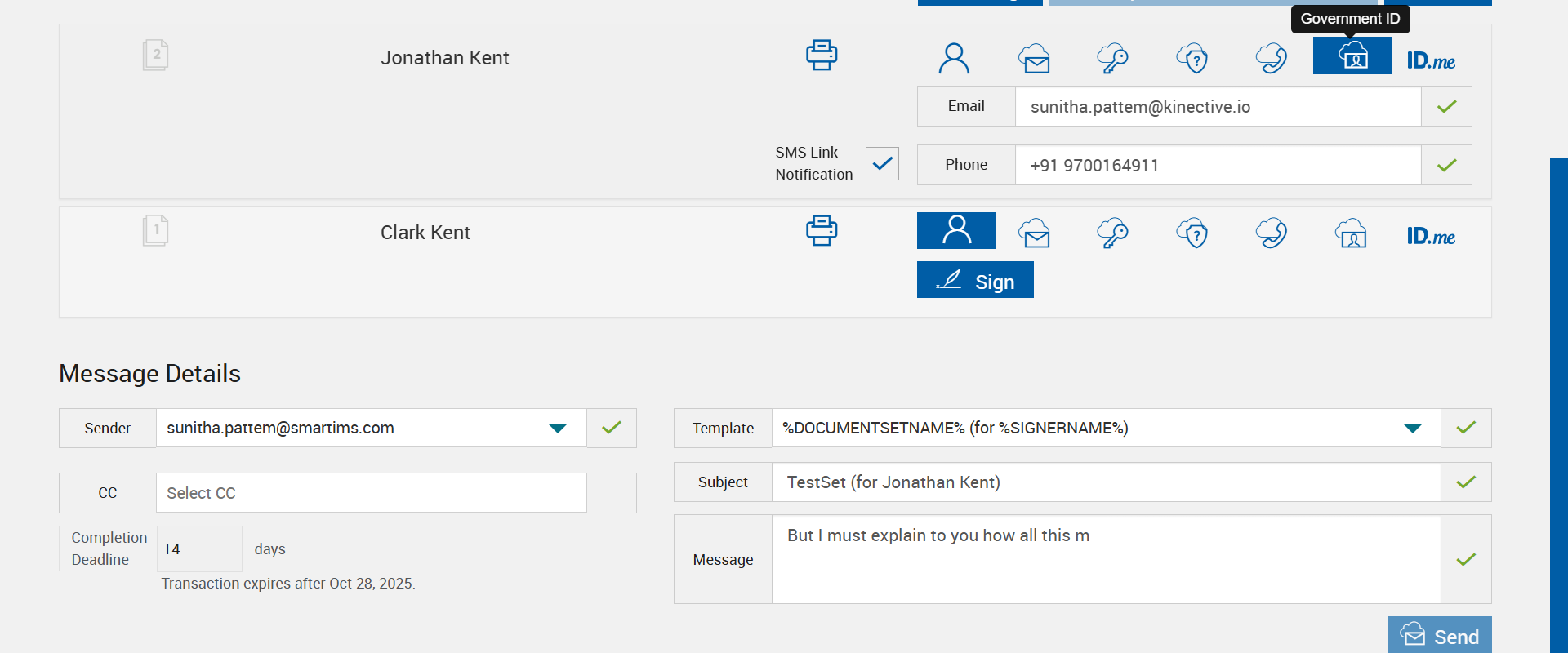Click print icon in Clark Kent row
Viewport: 1568px width, 653px height.
click(822, 230)
